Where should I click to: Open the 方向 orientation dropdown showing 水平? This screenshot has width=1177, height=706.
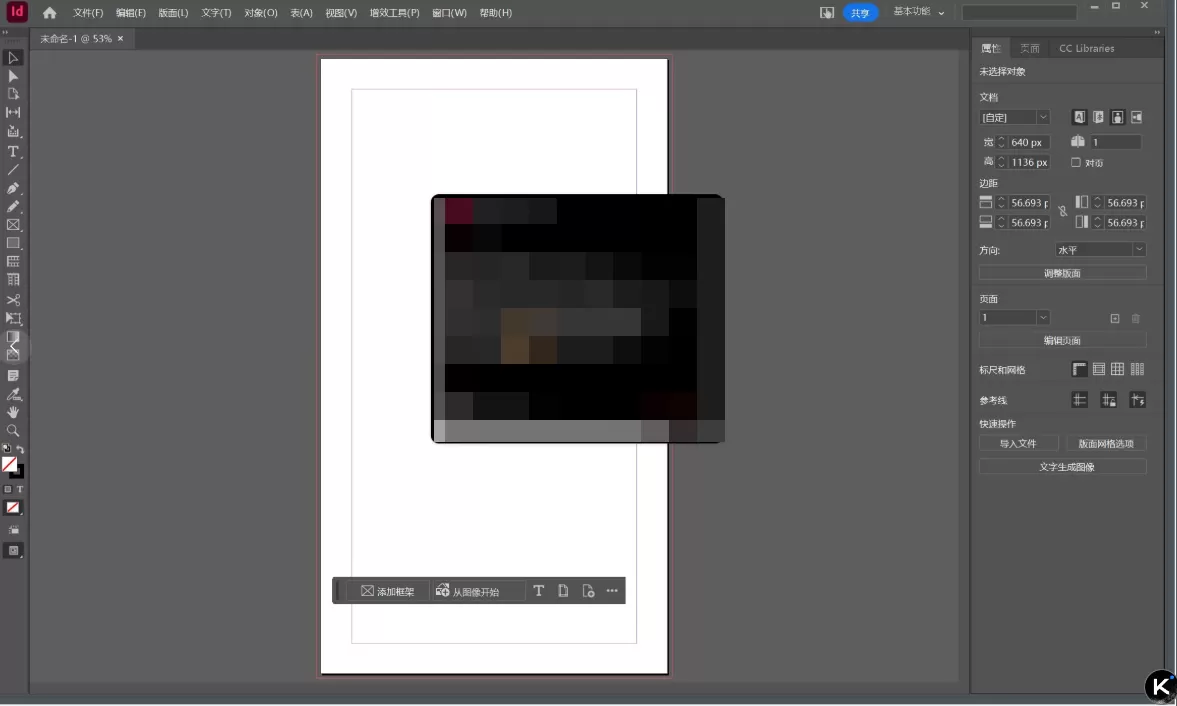[1100, 249]
